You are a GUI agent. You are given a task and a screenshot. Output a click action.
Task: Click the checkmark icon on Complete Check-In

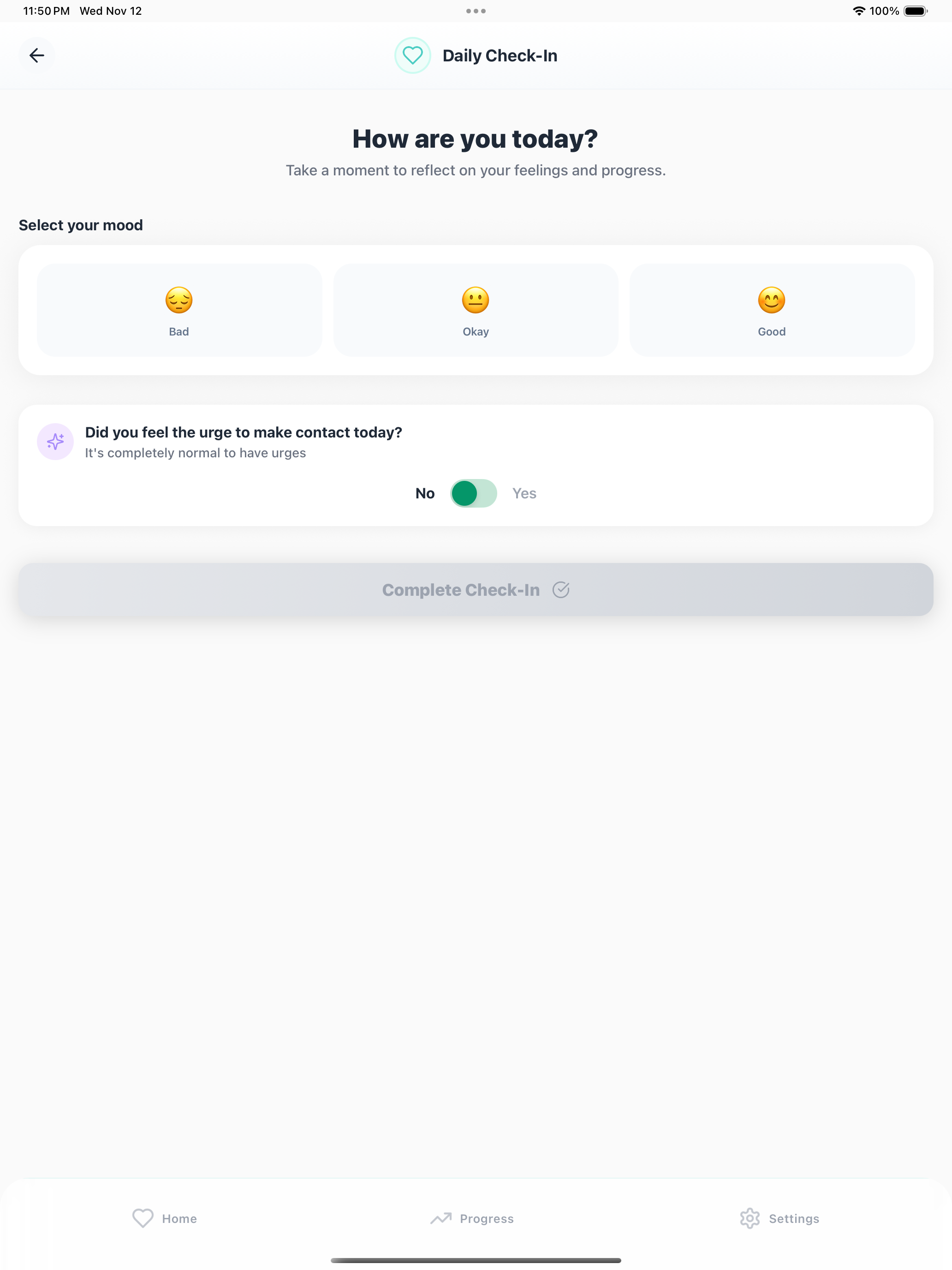tap(561, 590)
